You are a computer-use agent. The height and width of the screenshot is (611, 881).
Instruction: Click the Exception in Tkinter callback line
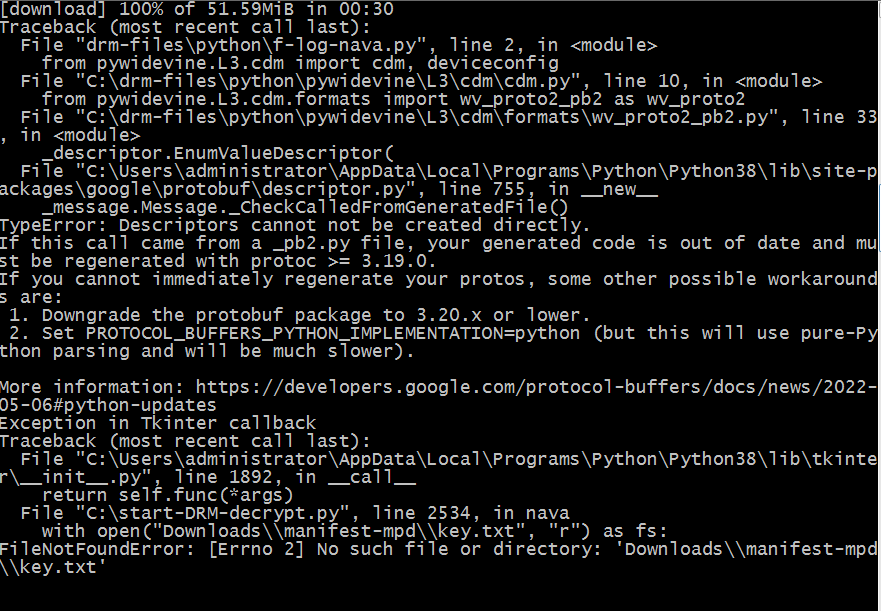[x=158, y=423]
